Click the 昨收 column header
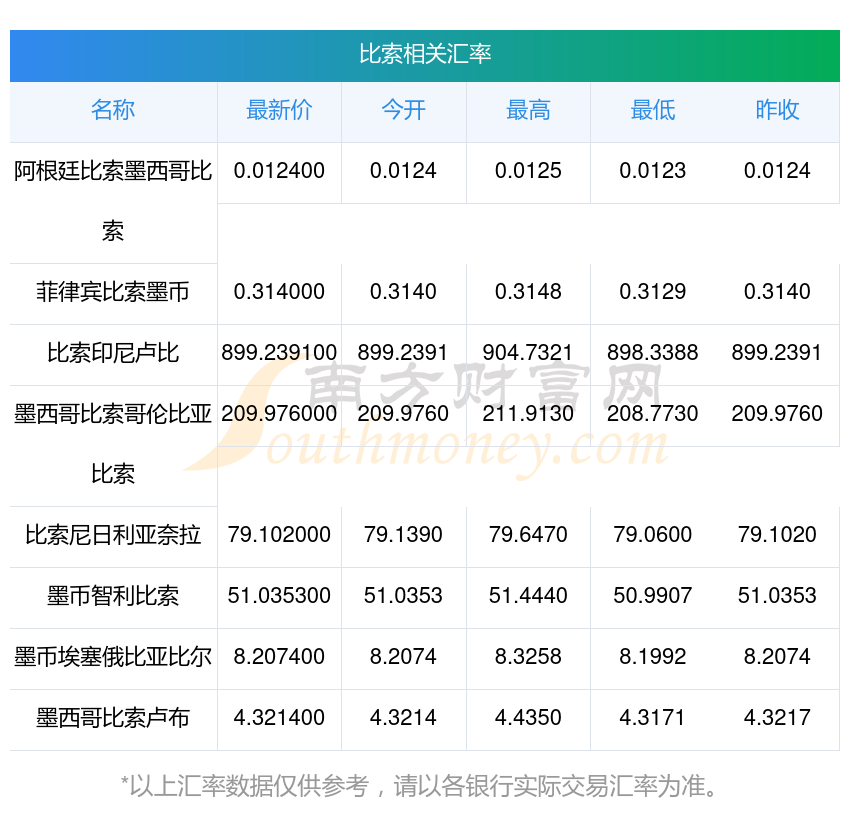 click(777, 111)
